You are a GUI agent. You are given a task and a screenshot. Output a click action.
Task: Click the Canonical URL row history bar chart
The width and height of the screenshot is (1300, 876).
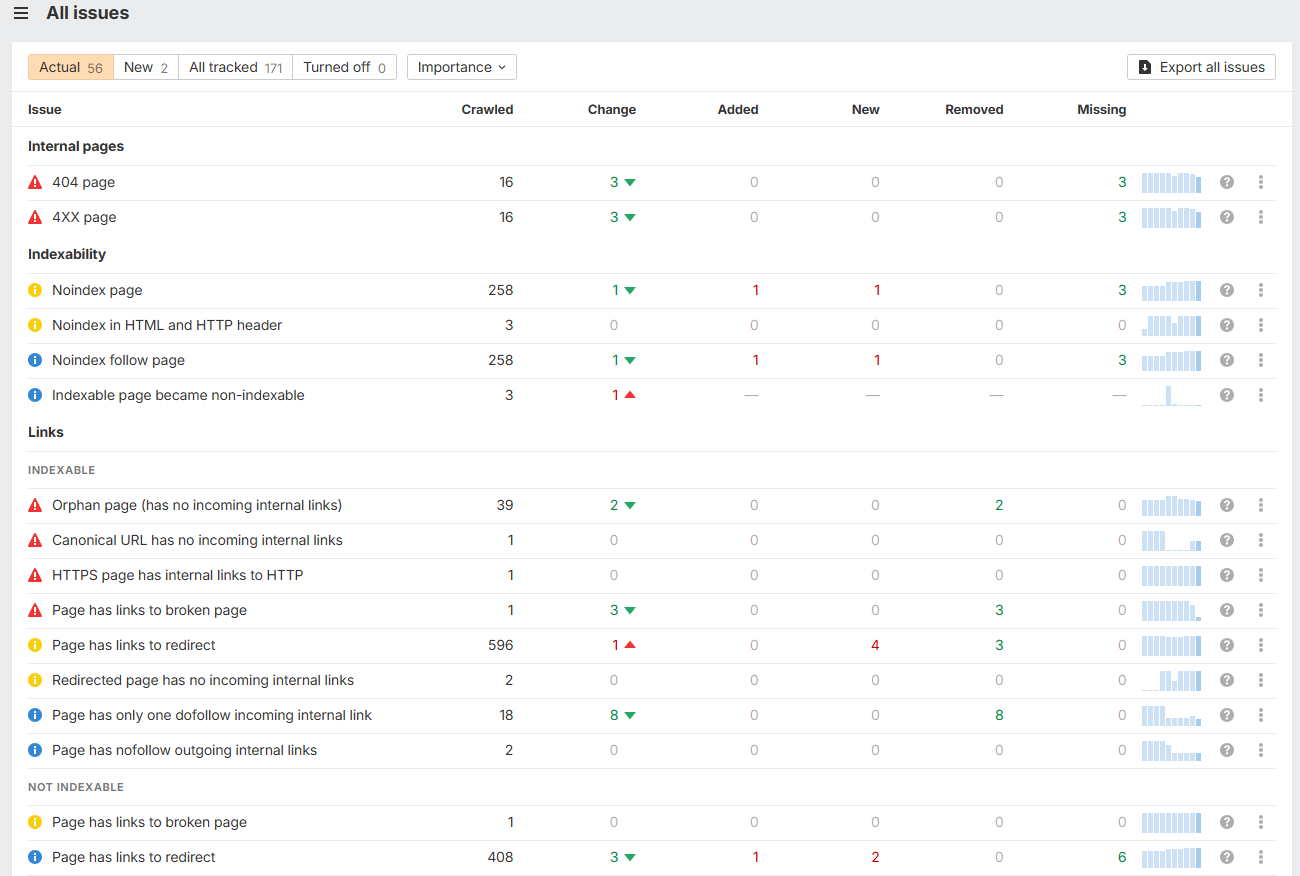point(1172,540)
